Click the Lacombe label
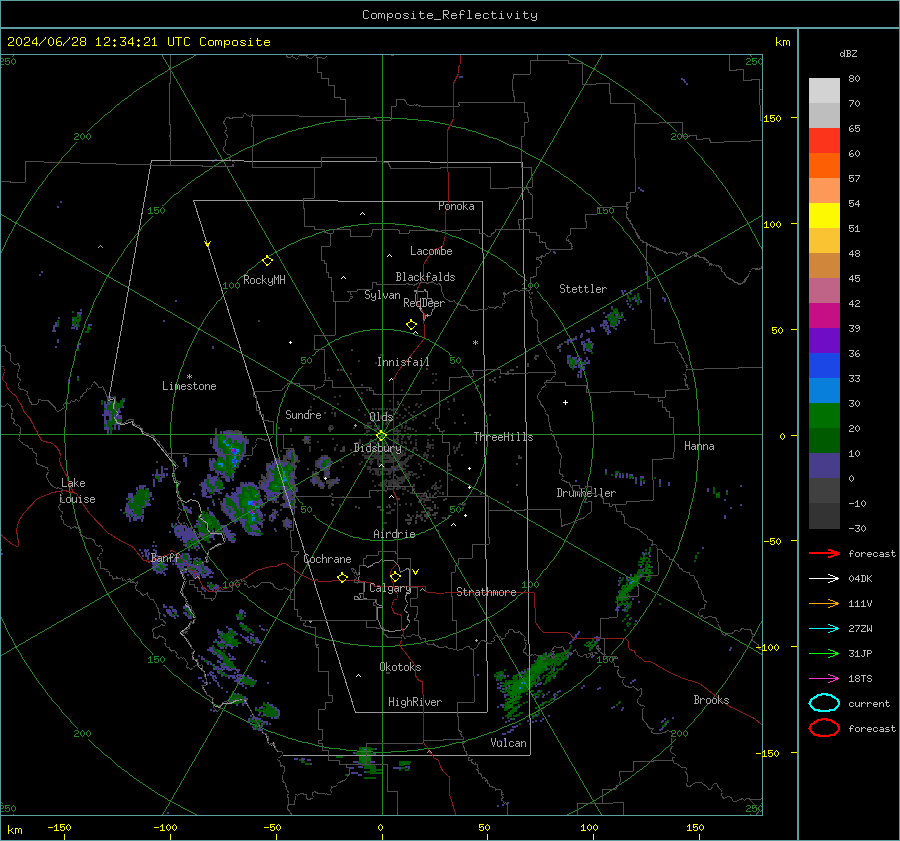 (x=431, y=251)
